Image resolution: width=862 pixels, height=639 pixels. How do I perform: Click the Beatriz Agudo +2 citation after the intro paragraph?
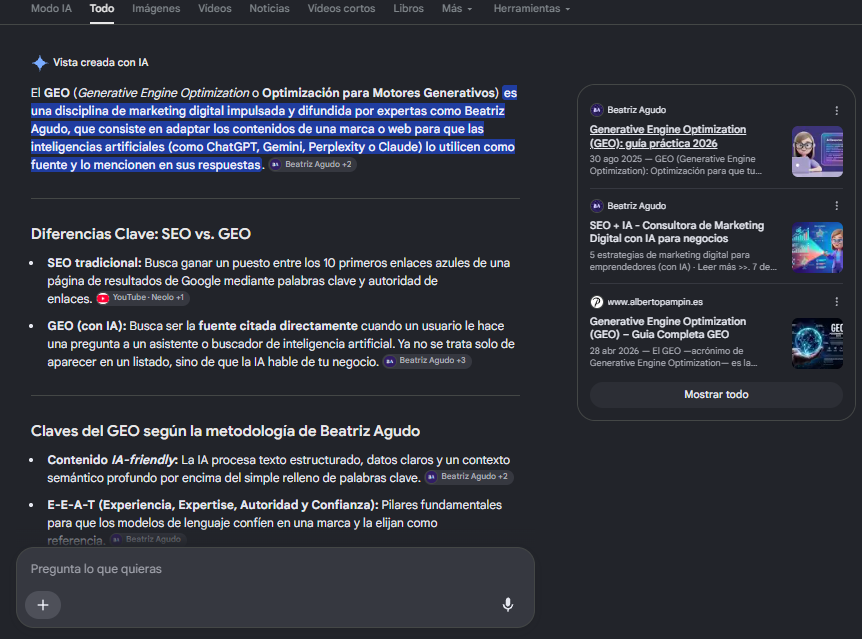pos(312,164)
